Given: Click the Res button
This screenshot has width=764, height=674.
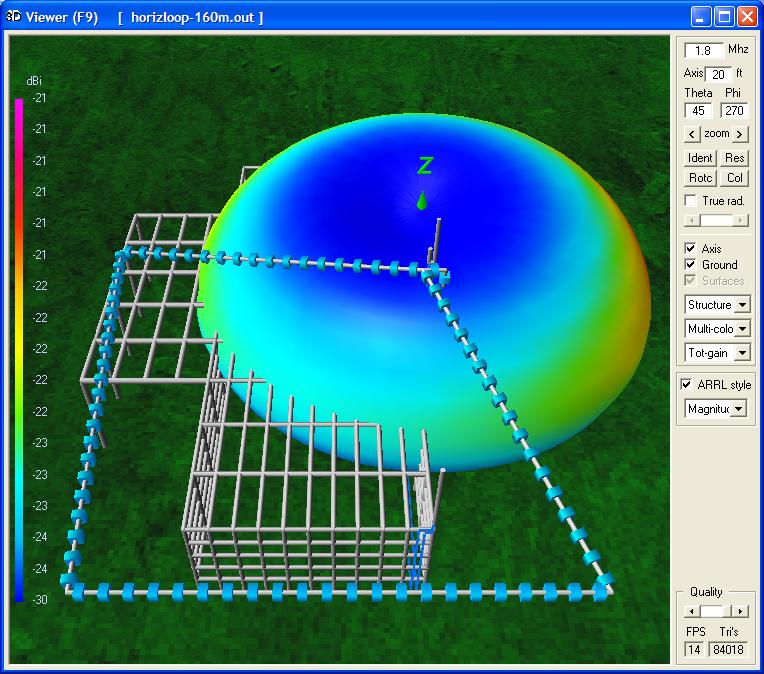Looking at the screenshot, I should (x=734, y=158).
